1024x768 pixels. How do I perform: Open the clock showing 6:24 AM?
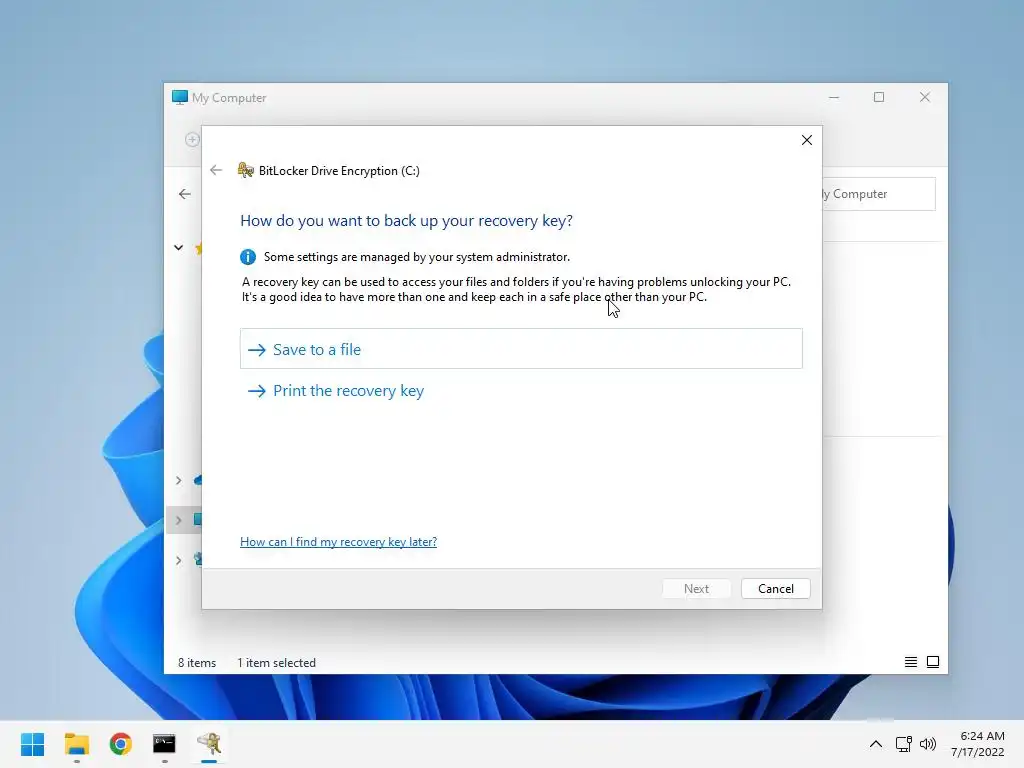pos(978,744)
